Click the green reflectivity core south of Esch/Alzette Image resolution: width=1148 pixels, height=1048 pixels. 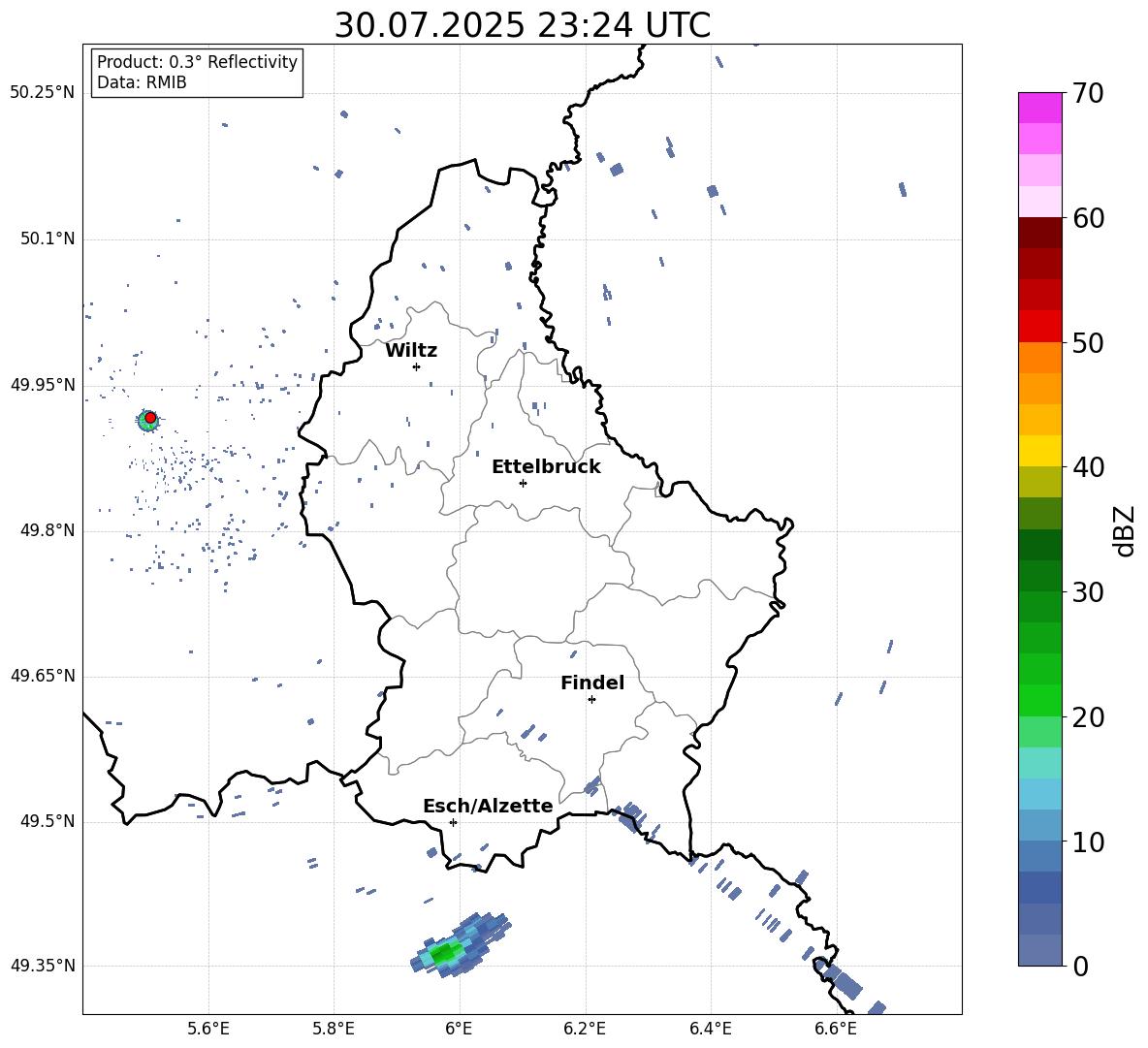coord(445,954)
